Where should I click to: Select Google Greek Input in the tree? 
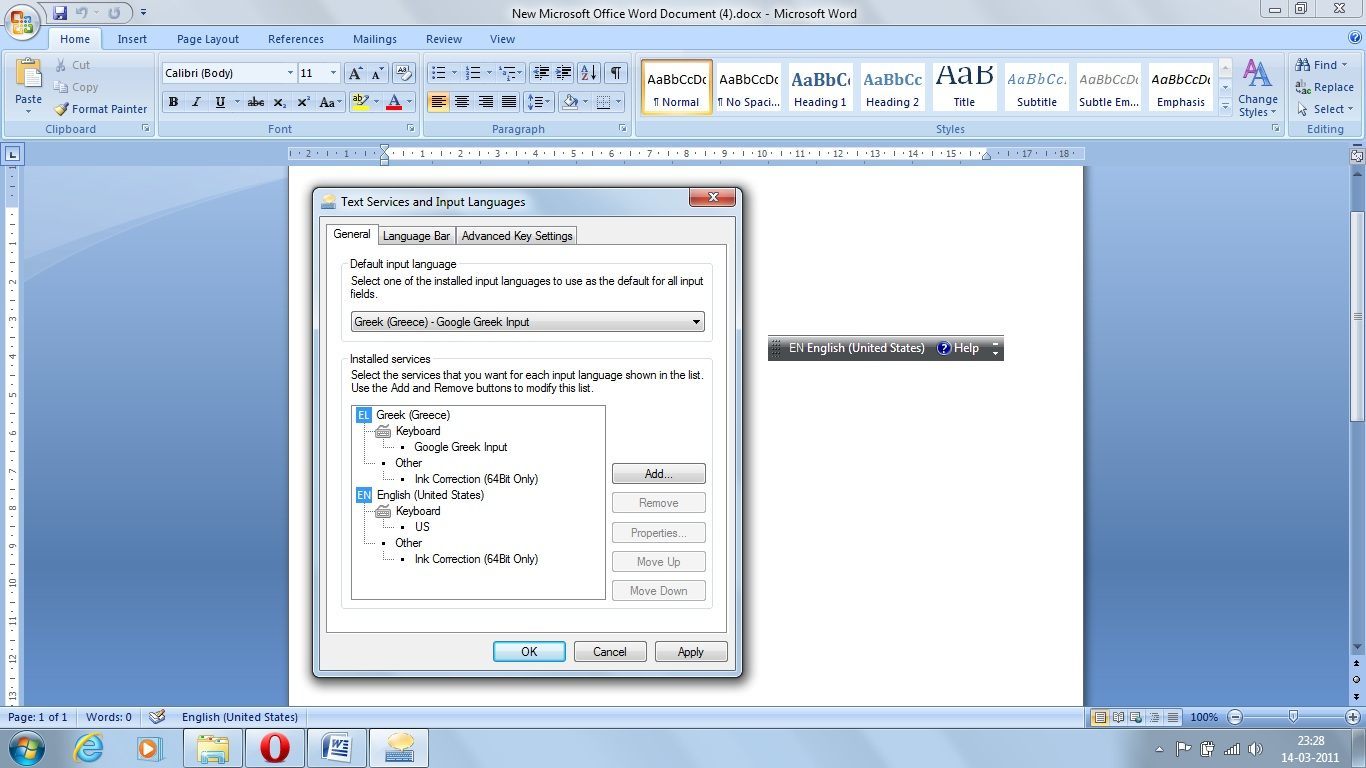tap(461, 447)
